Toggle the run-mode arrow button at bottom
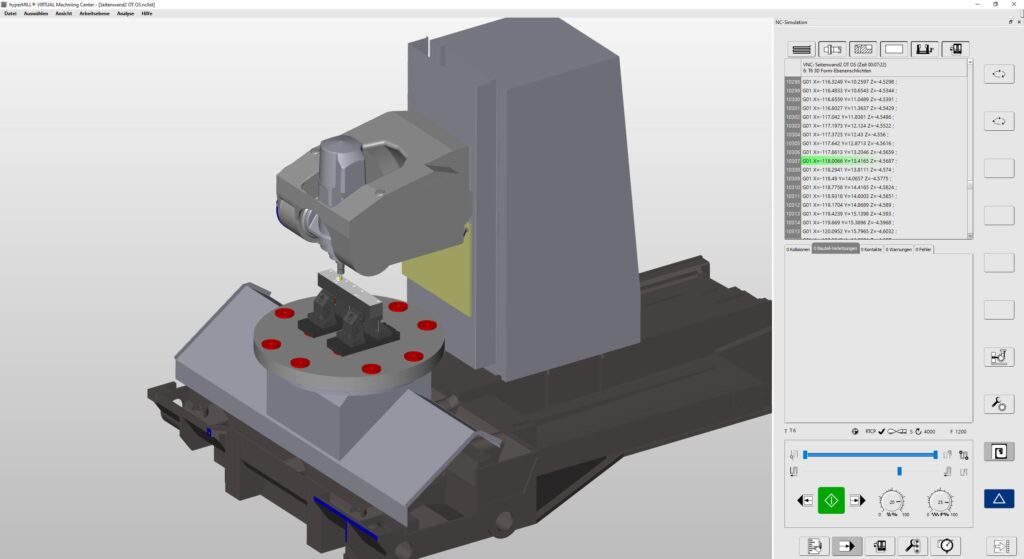 pyautogui.click(x=846, y=546)
